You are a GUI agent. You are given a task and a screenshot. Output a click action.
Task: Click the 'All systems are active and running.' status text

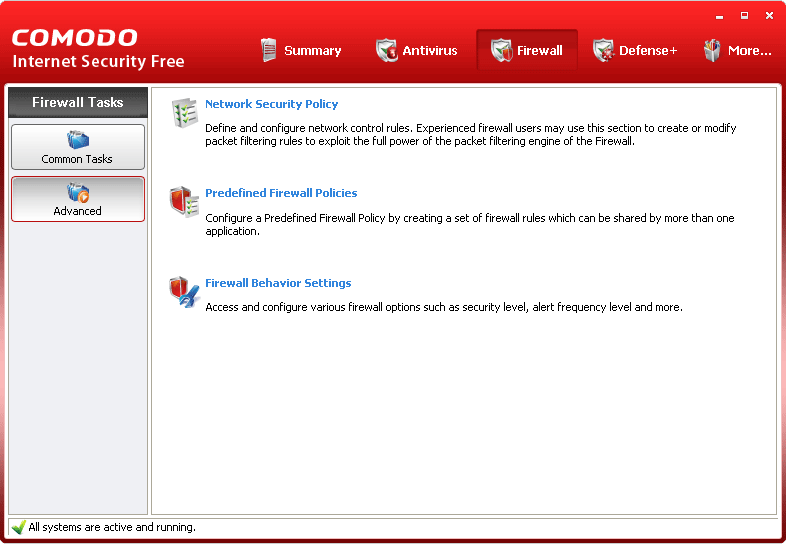coord(112,527)
